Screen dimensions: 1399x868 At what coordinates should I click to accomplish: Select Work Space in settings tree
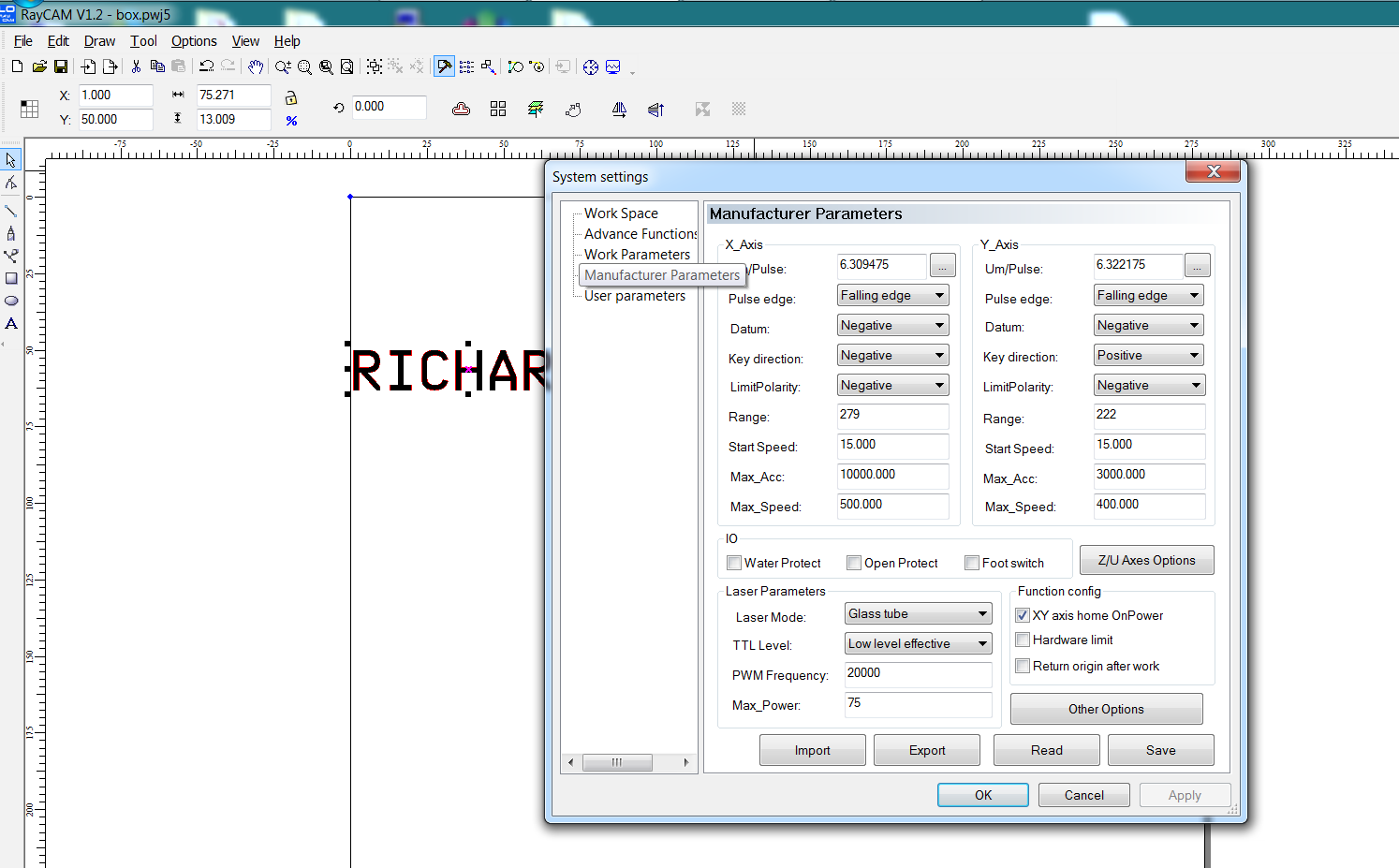click(x=621, y=213)
